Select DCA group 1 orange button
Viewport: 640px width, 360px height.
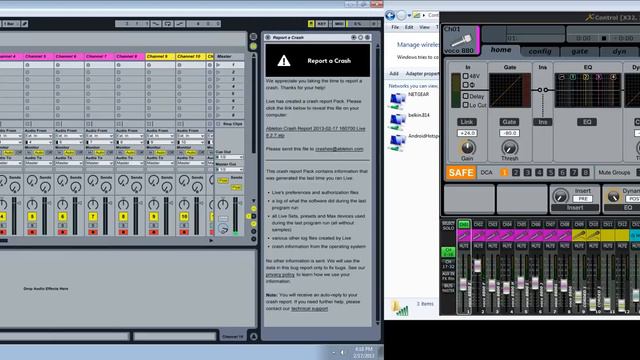click(504, 173)
